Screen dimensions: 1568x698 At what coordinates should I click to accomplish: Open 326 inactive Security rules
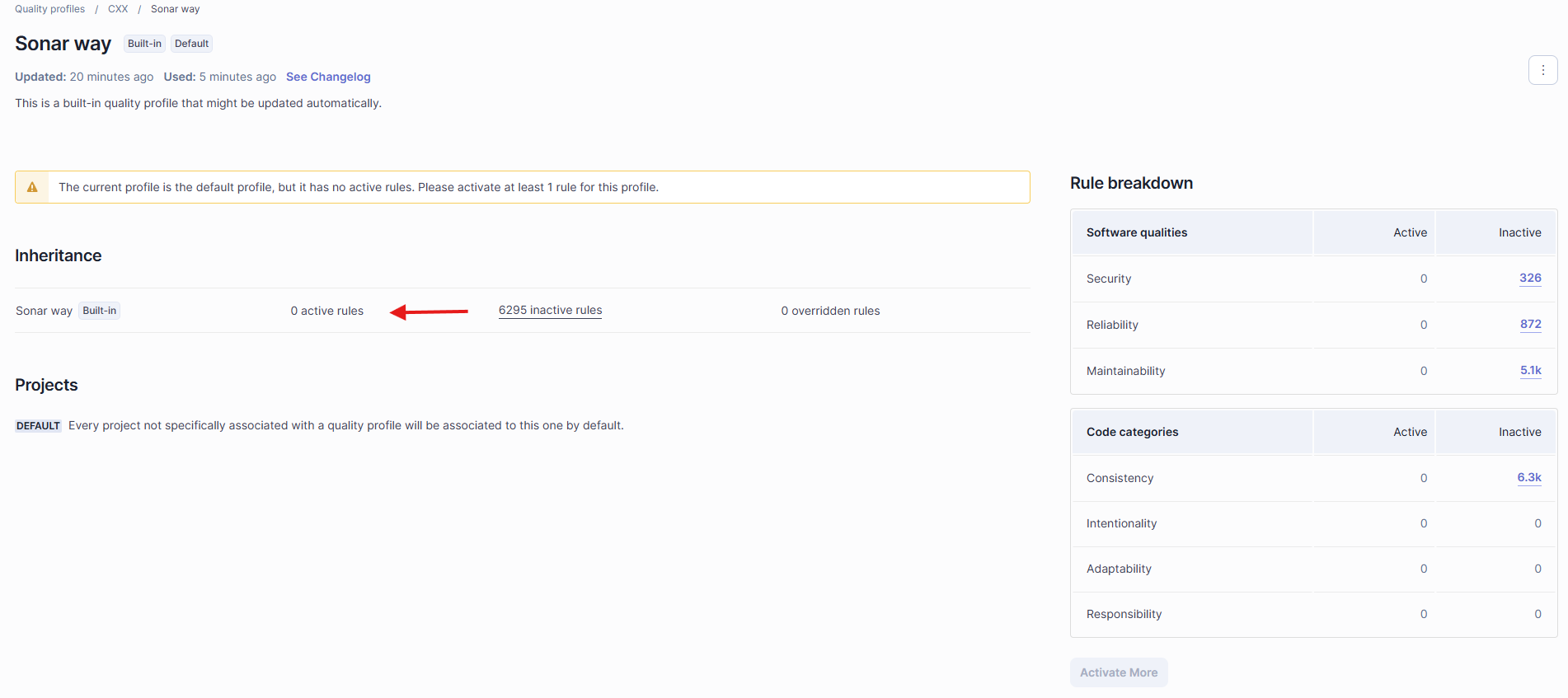1530,279
